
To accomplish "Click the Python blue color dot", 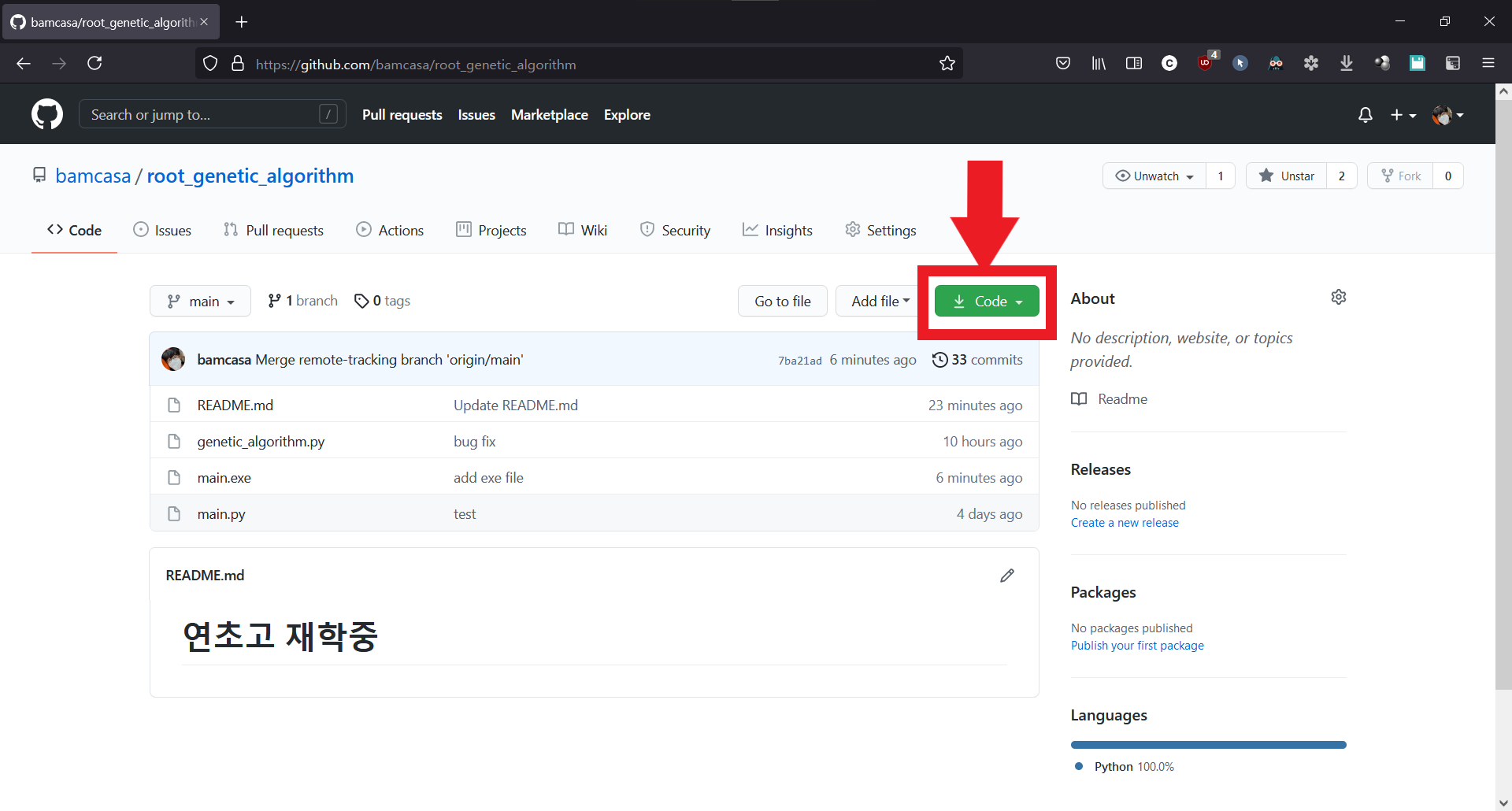I will click(1079, 766).
